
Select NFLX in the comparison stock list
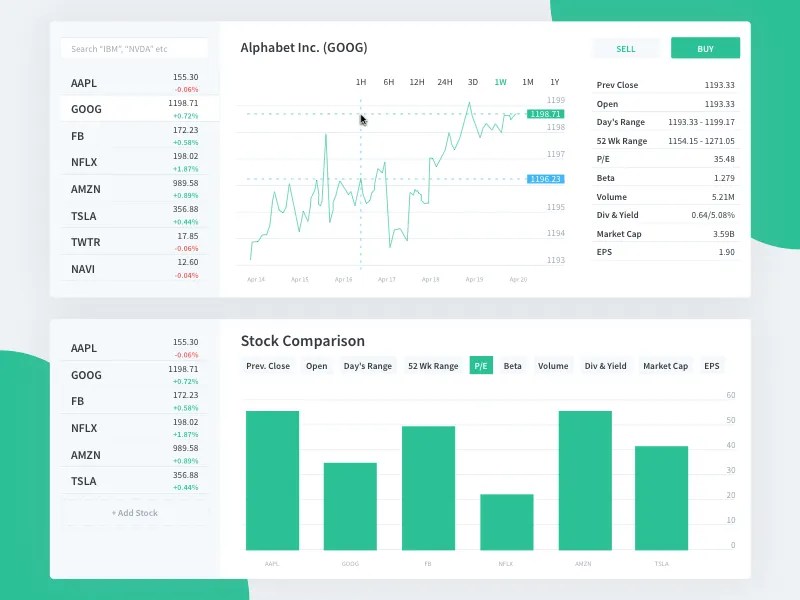click(135, 428)
